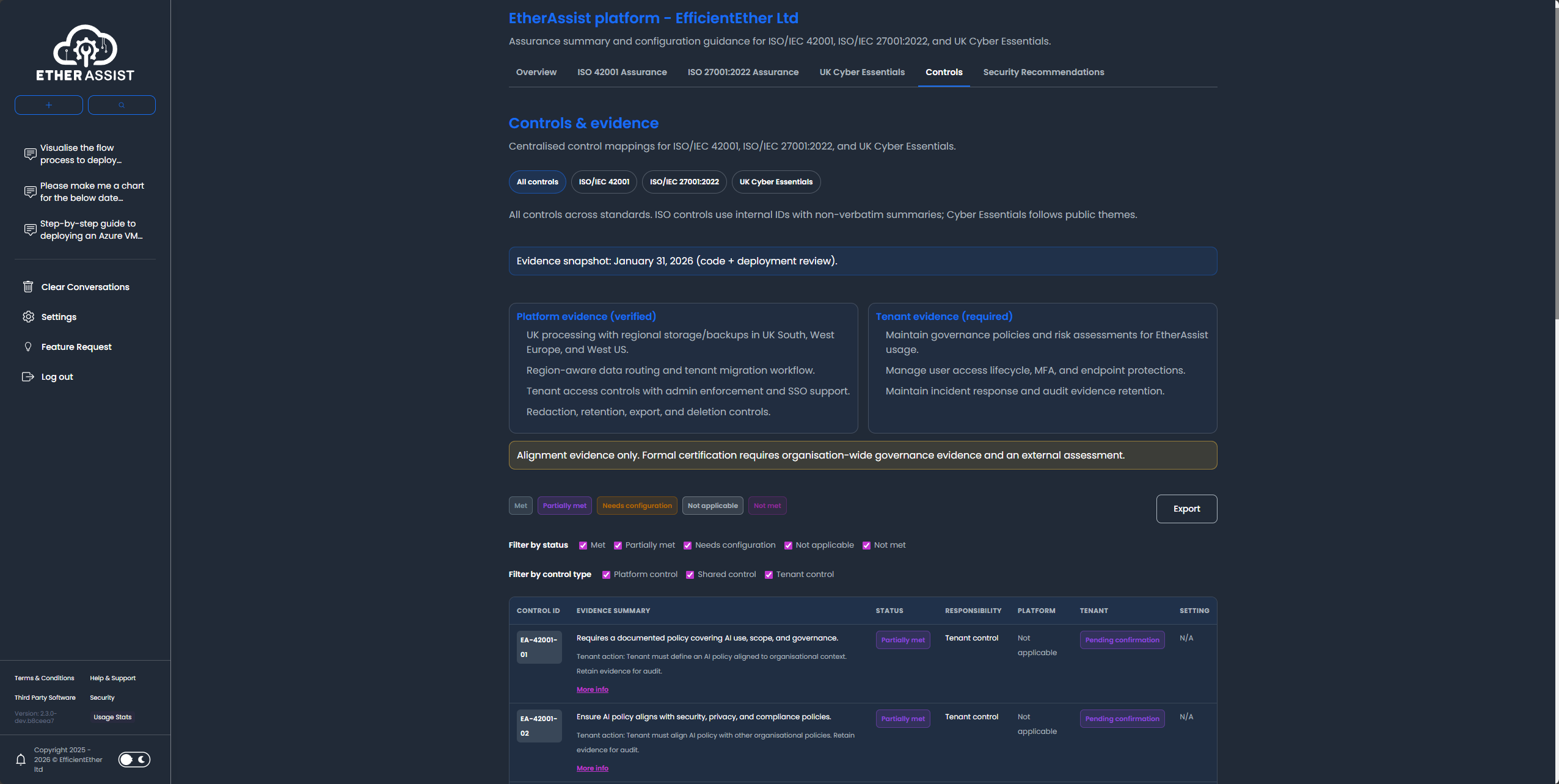Open 'Please make me a chart' conversation
Image resolution: width=1559 pixels, height=784 pixels.
(85, 192)
